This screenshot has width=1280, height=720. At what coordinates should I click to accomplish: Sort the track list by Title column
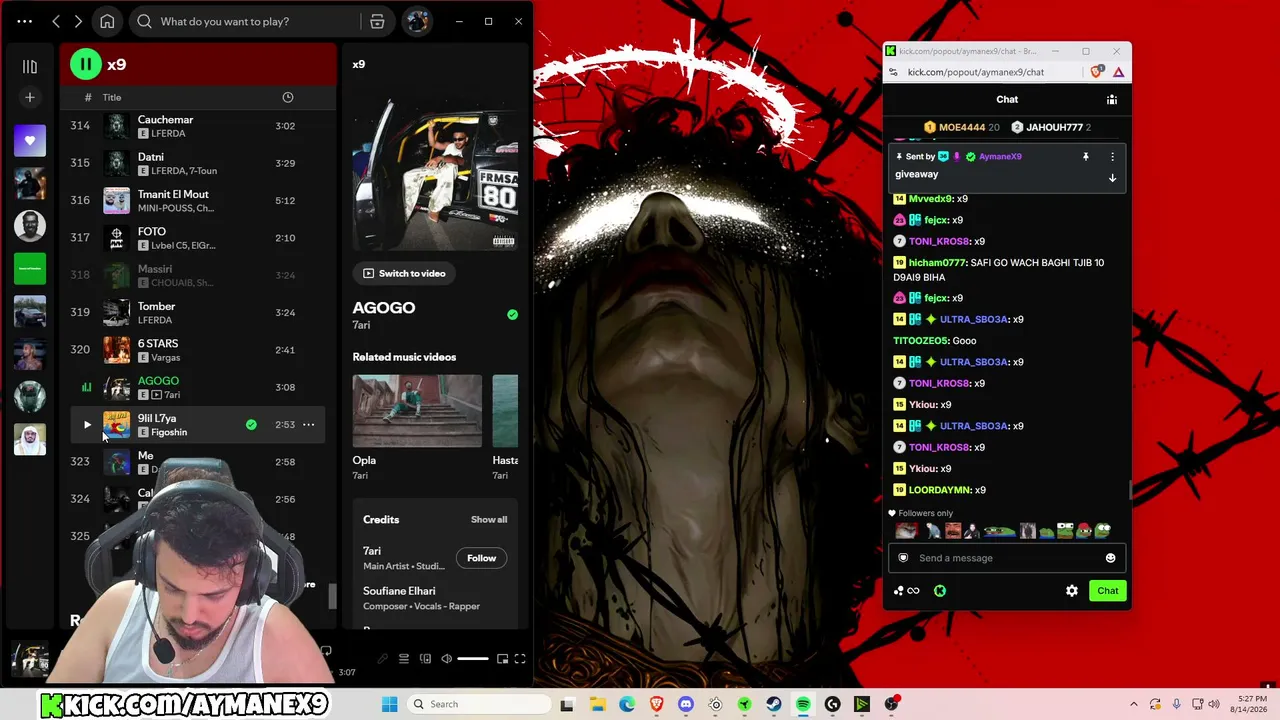pyautogui.click(x=112, y=97)
